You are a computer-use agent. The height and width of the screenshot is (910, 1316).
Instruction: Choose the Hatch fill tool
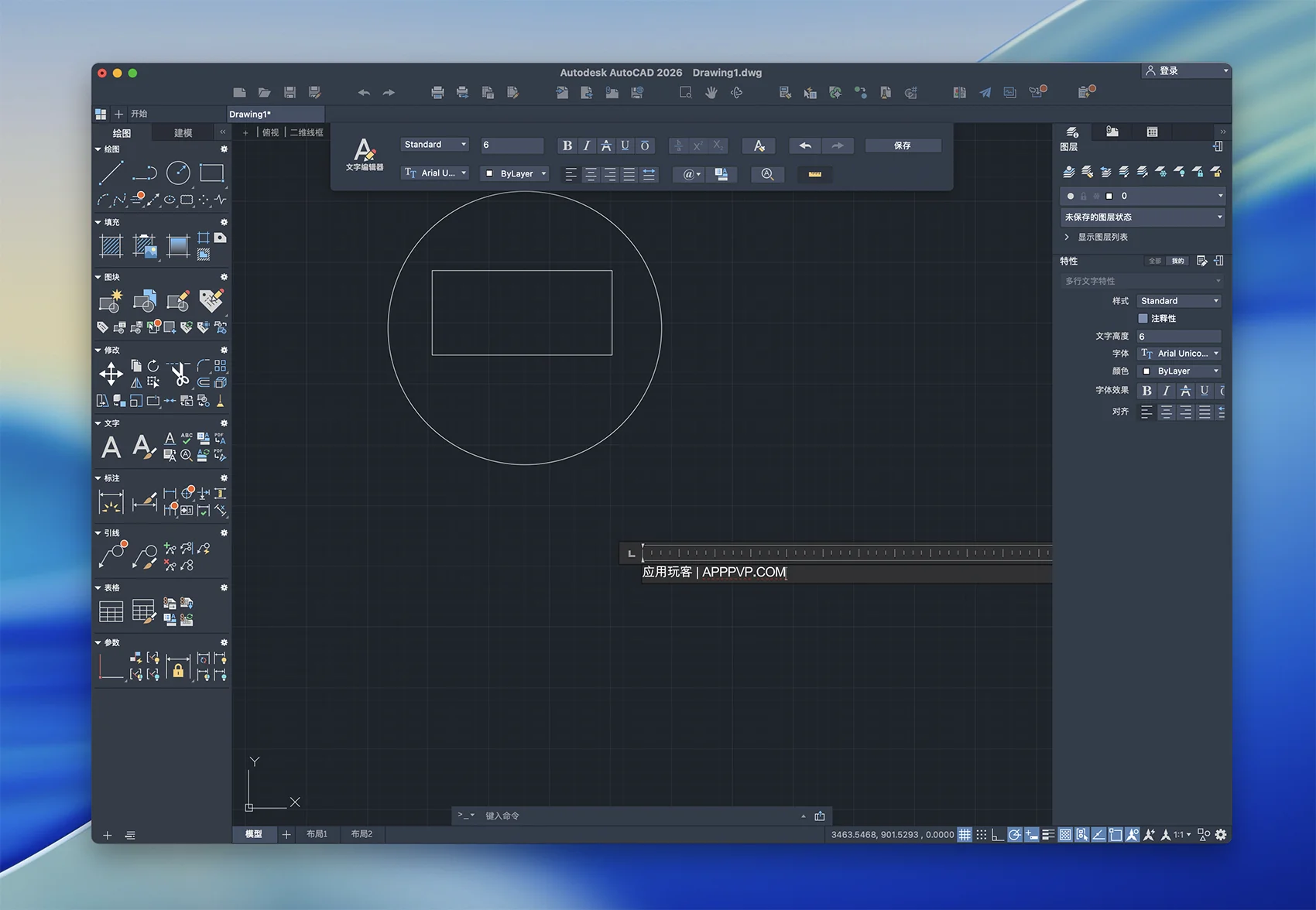point(111,246)
